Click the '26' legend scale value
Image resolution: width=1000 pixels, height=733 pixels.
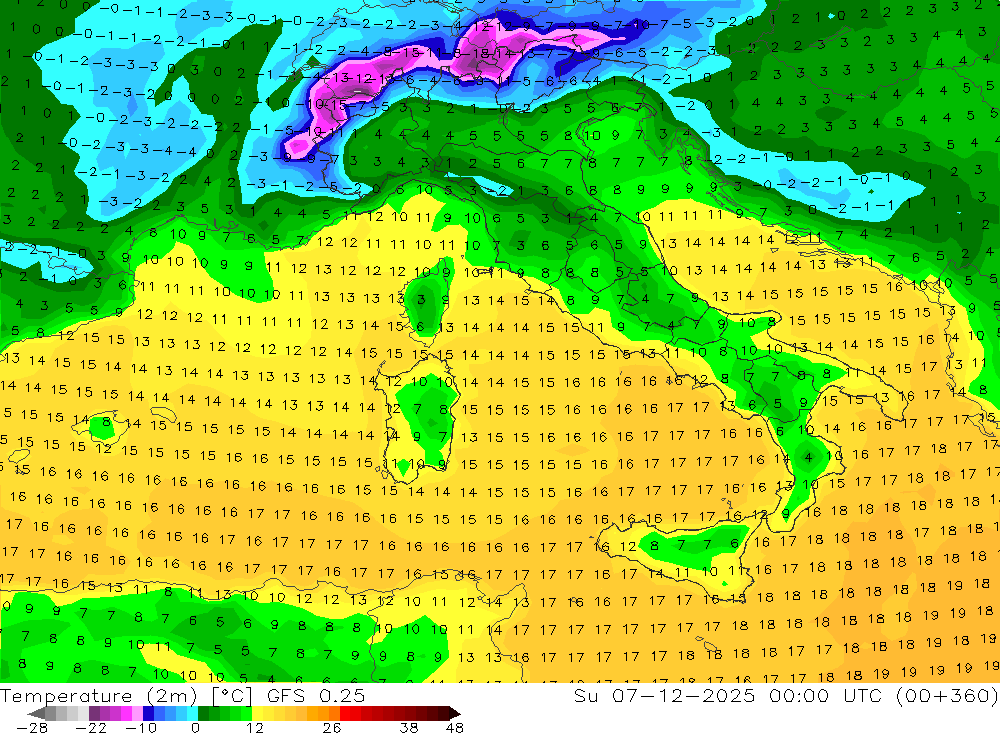click(x=332, y=727)
